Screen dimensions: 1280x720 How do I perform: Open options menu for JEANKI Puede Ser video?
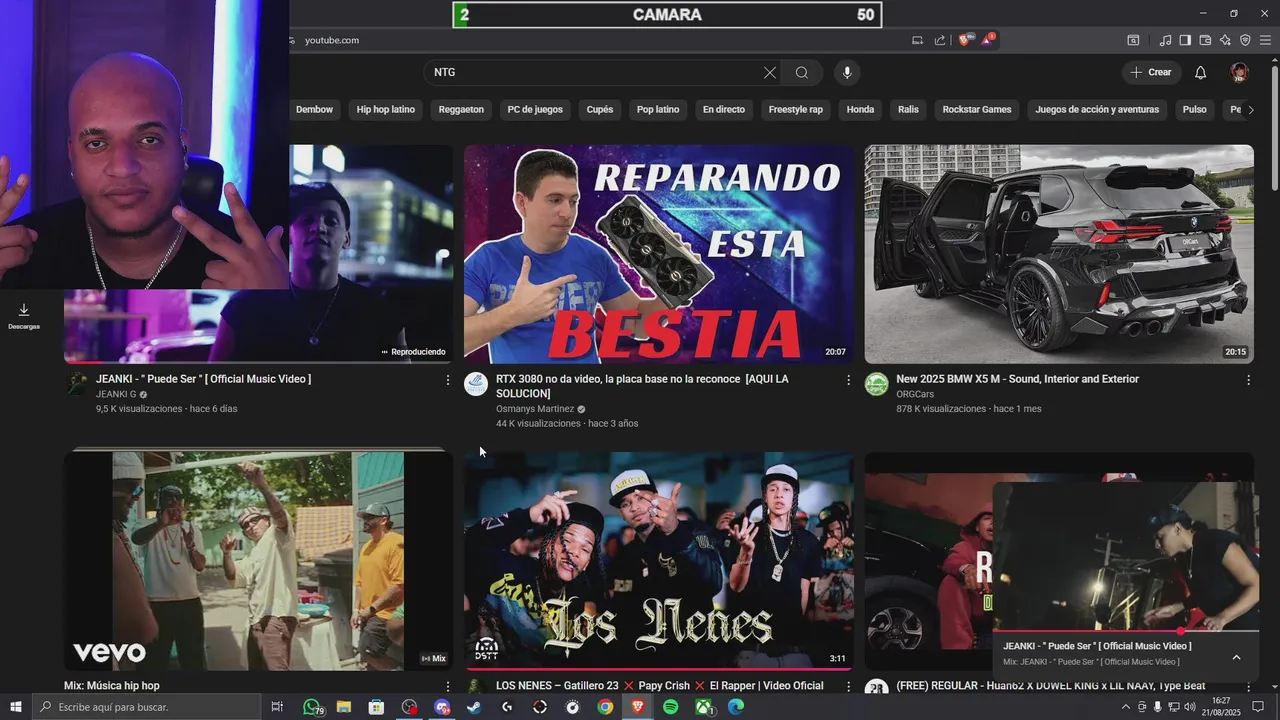[447, 380]
